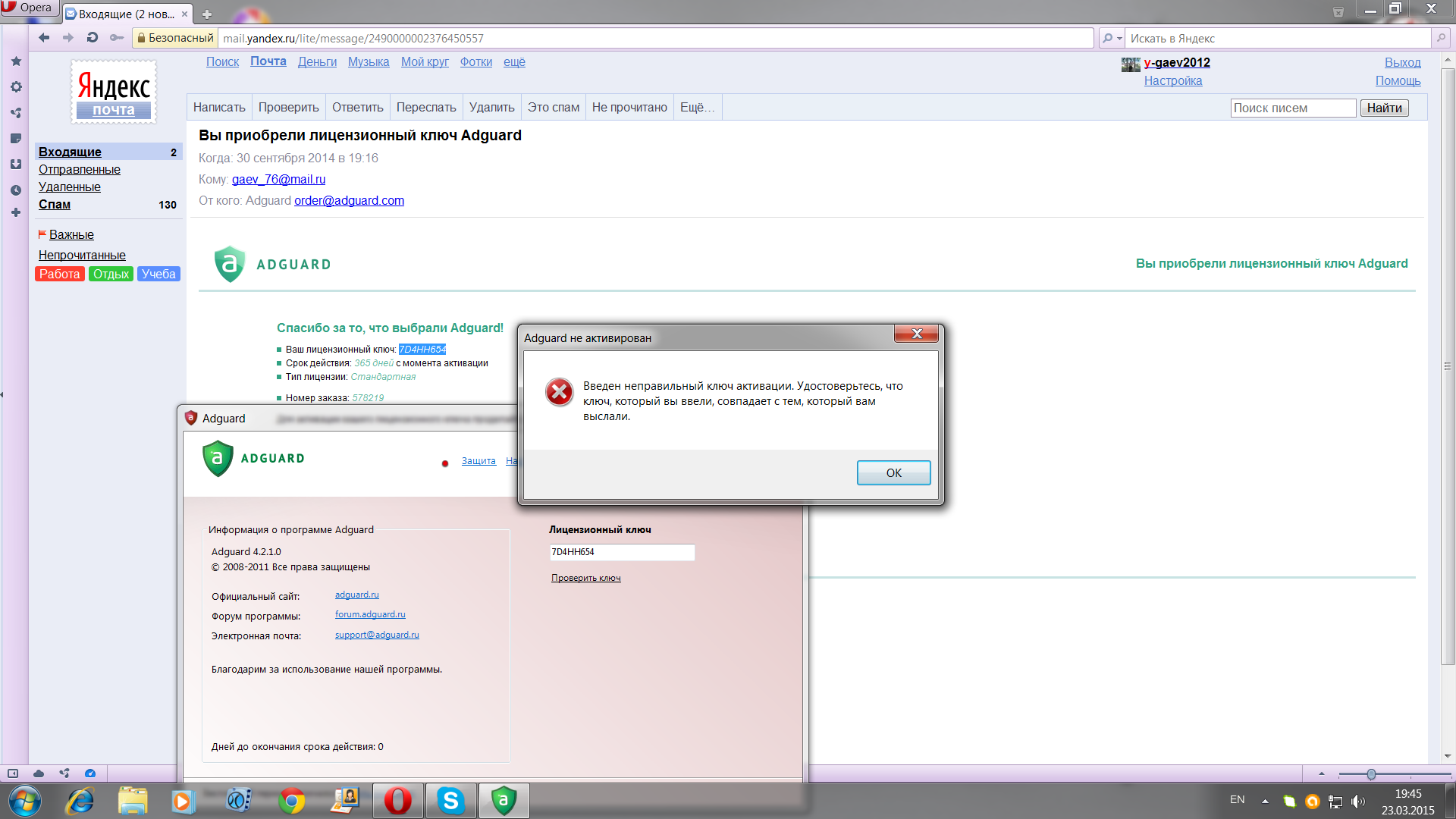The height and width of the screenshot is (819, 1456).
Task: Close the Входящие browser tab
Action: [184, 14]
